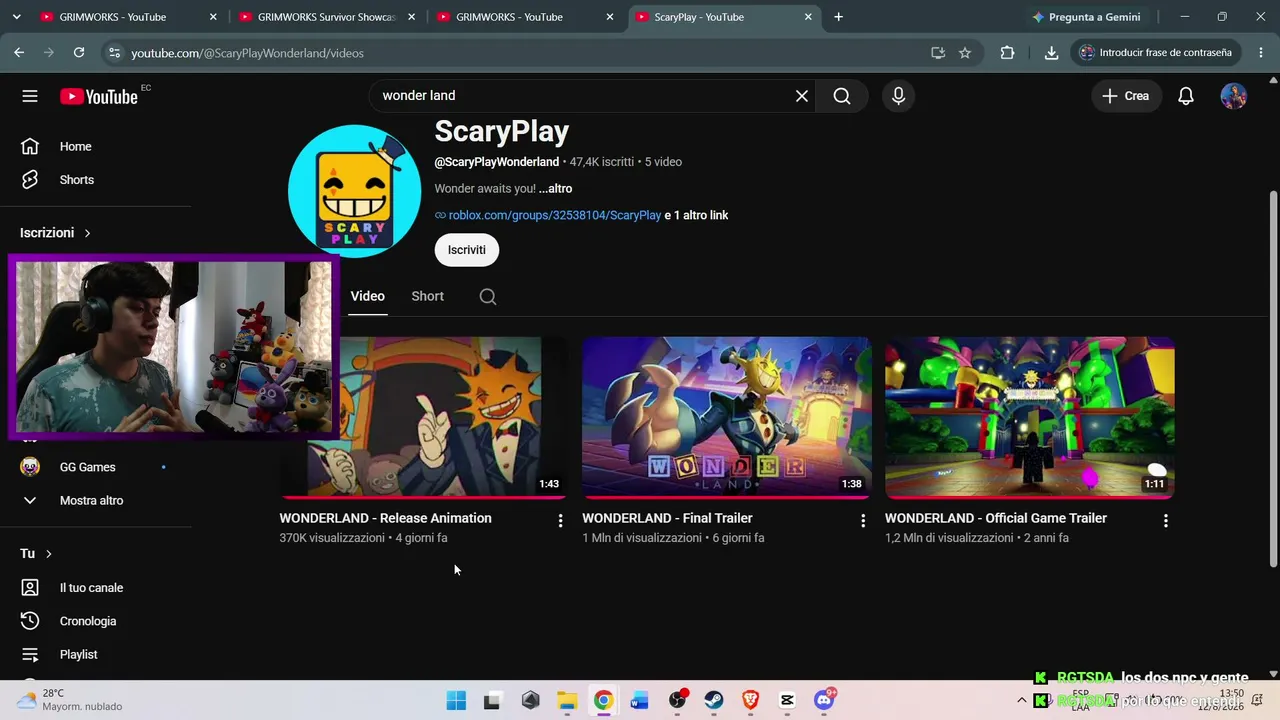View site information icon in address bar
Image resolution: width=1280 pixels, height=720 pixels.
(x=114, y=53)
